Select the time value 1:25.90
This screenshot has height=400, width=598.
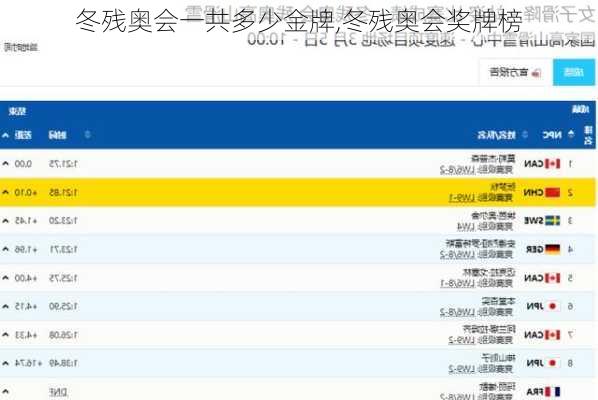point(63,306)
